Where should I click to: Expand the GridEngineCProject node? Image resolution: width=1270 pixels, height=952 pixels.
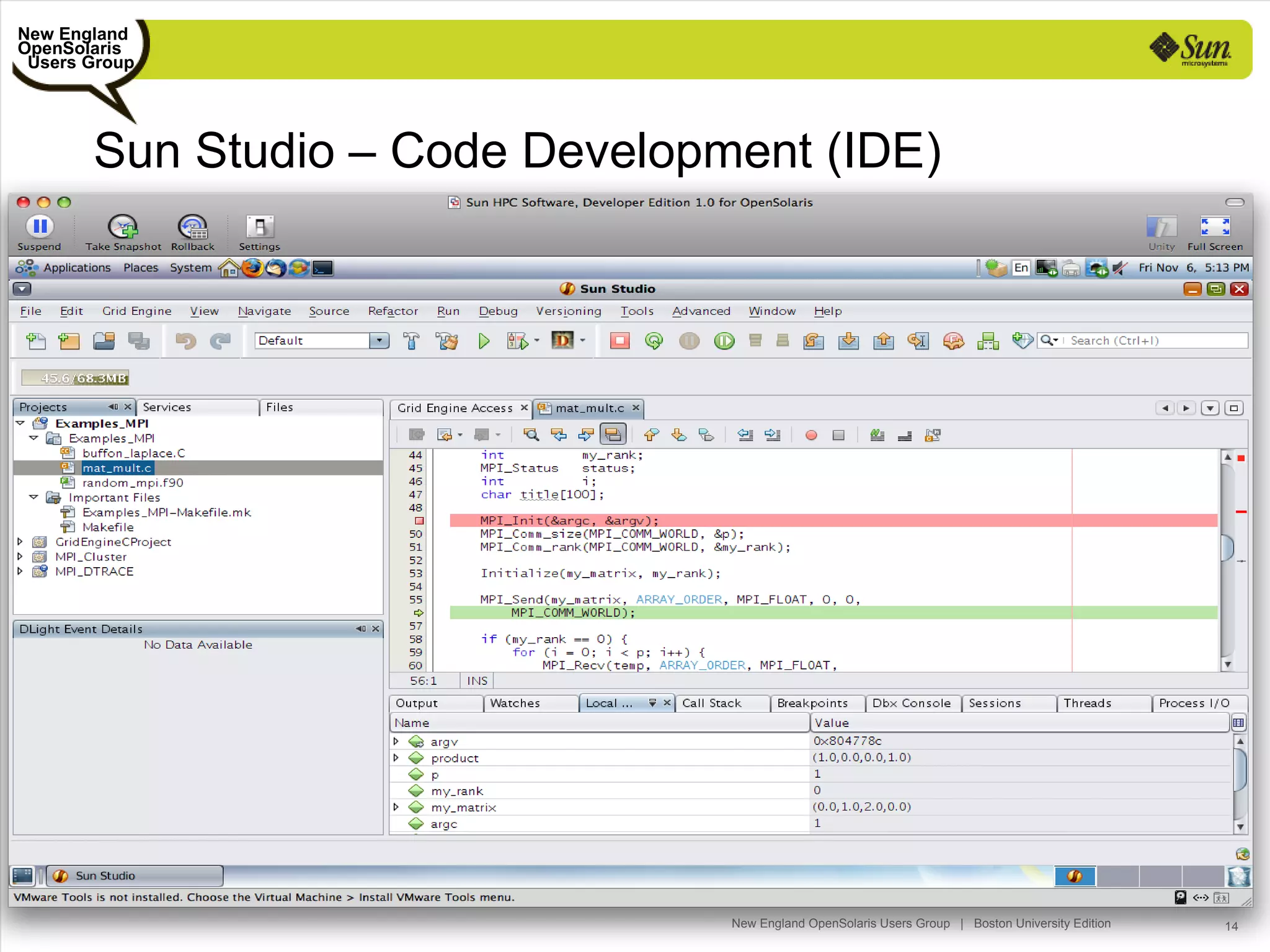[x=20, y=542]
